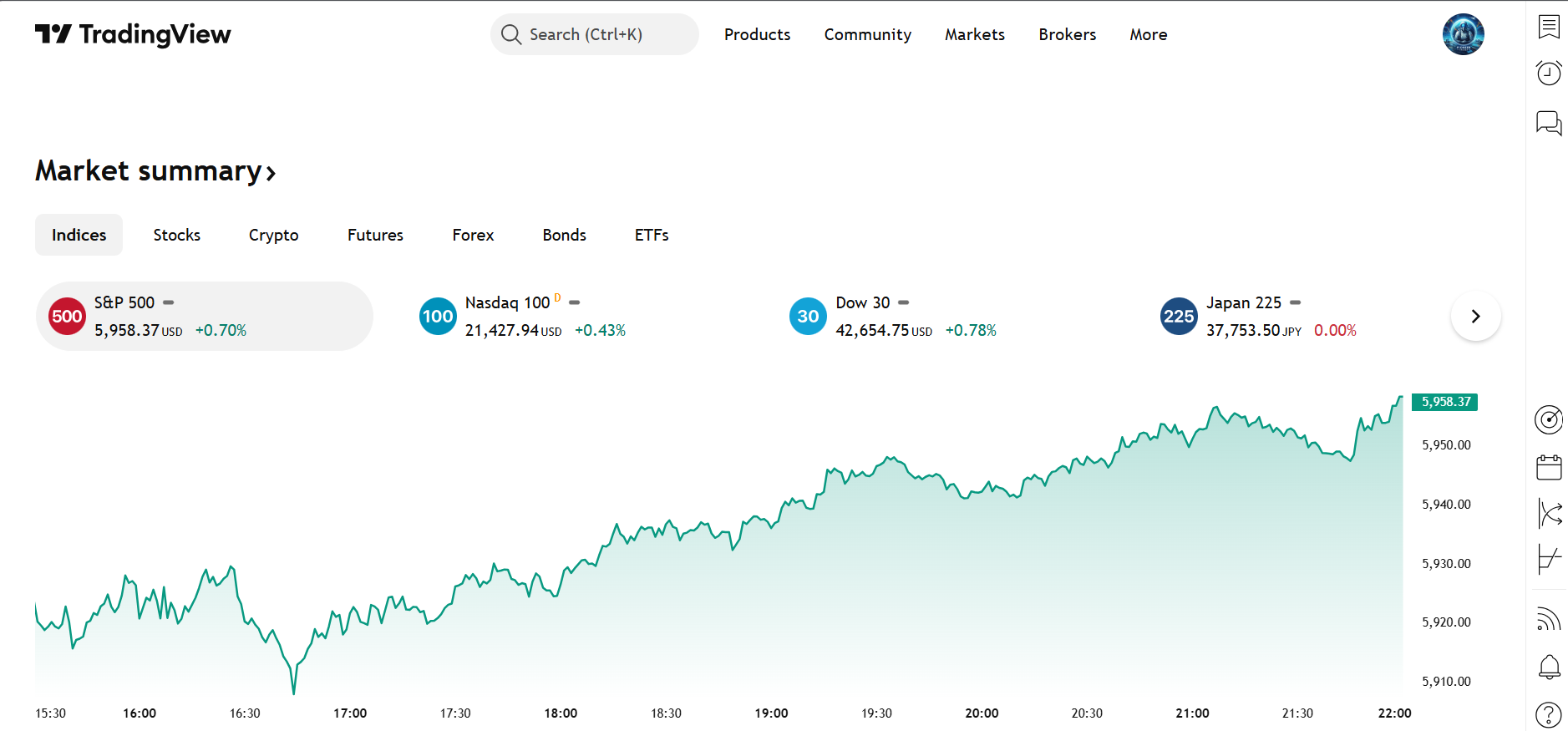Click the S&P 500 +0.70% change value
1568x731 pixels.
tap(221, 330)
